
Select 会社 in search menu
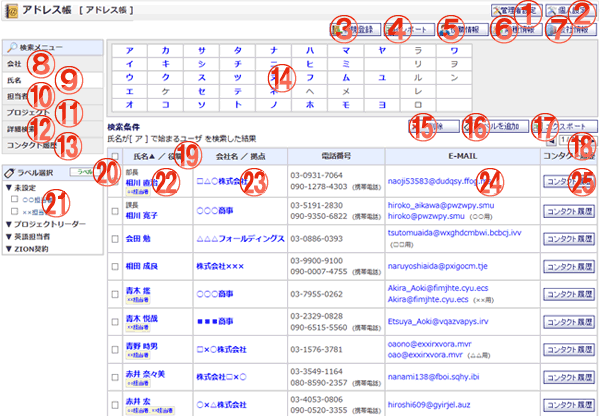(x=52, y=64)
